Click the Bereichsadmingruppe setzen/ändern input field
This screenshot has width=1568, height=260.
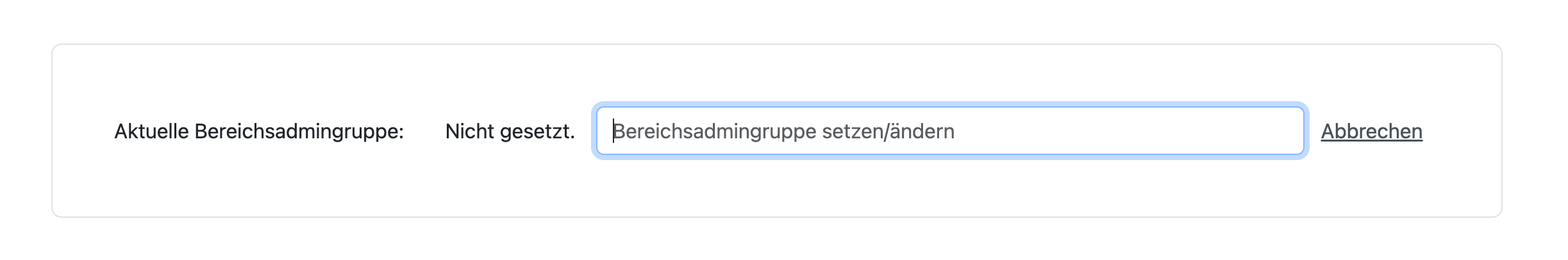949,131
